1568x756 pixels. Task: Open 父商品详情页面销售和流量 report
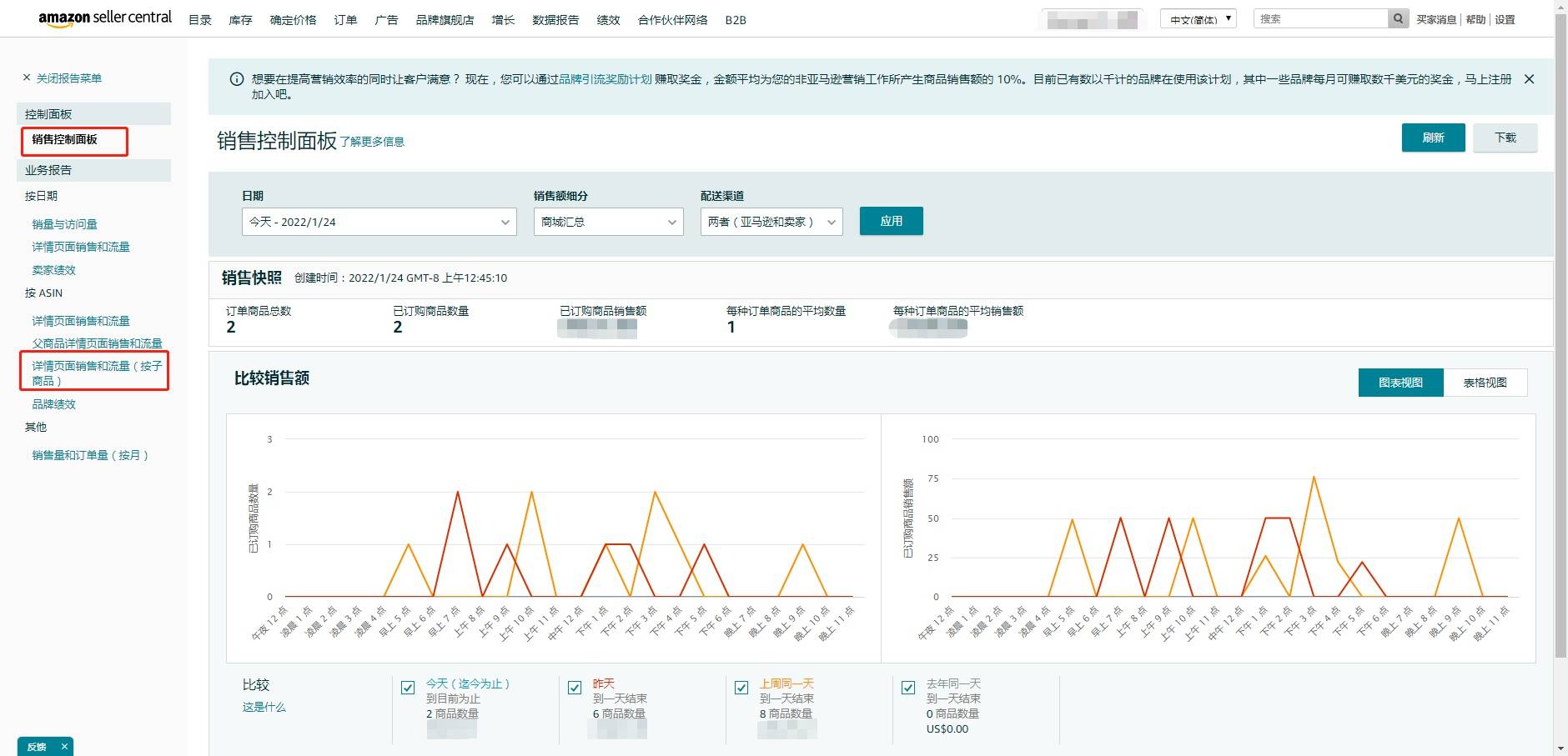pos(97,343)
